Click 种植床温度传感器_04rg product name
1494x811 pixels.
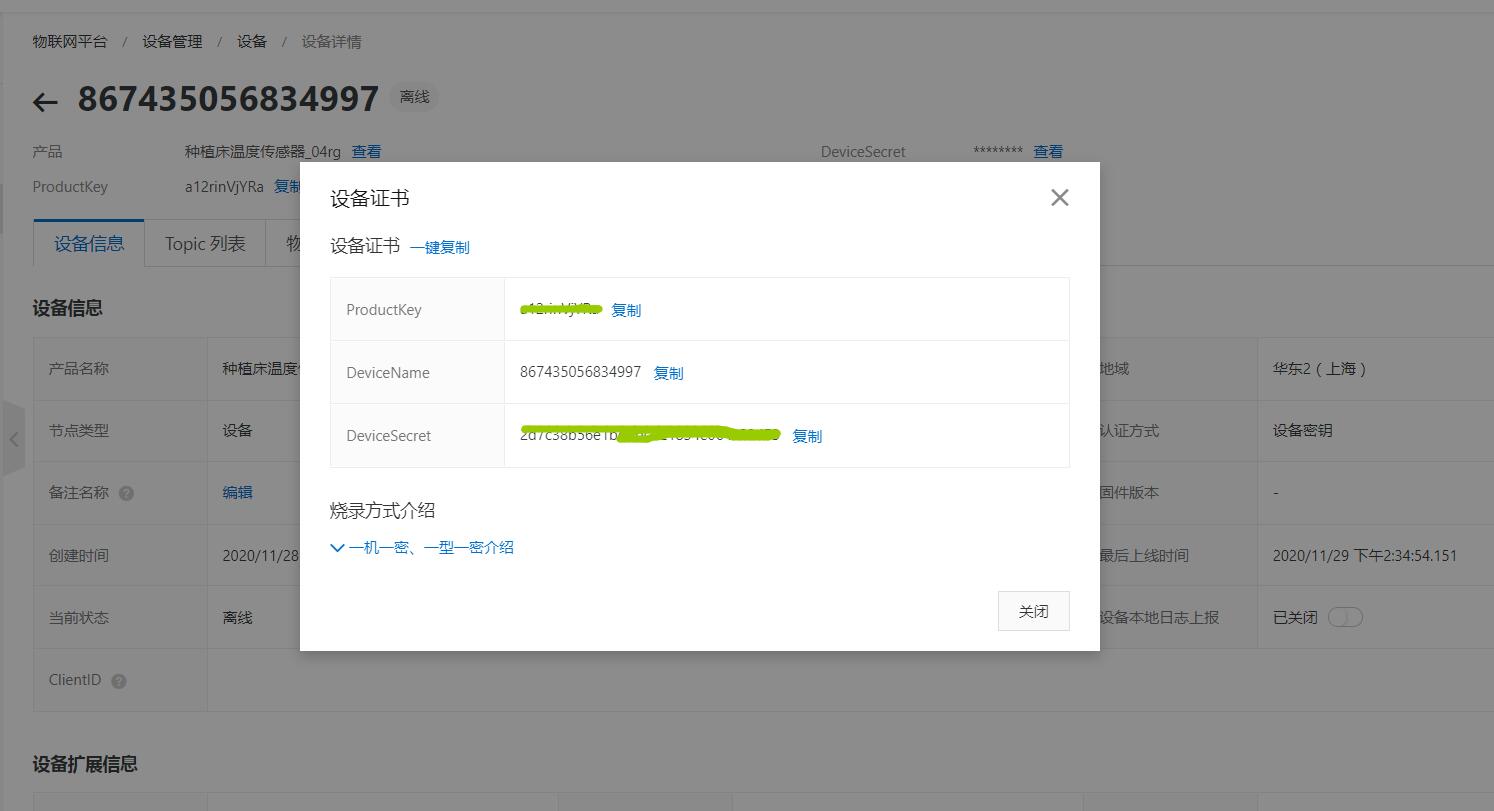262,152
